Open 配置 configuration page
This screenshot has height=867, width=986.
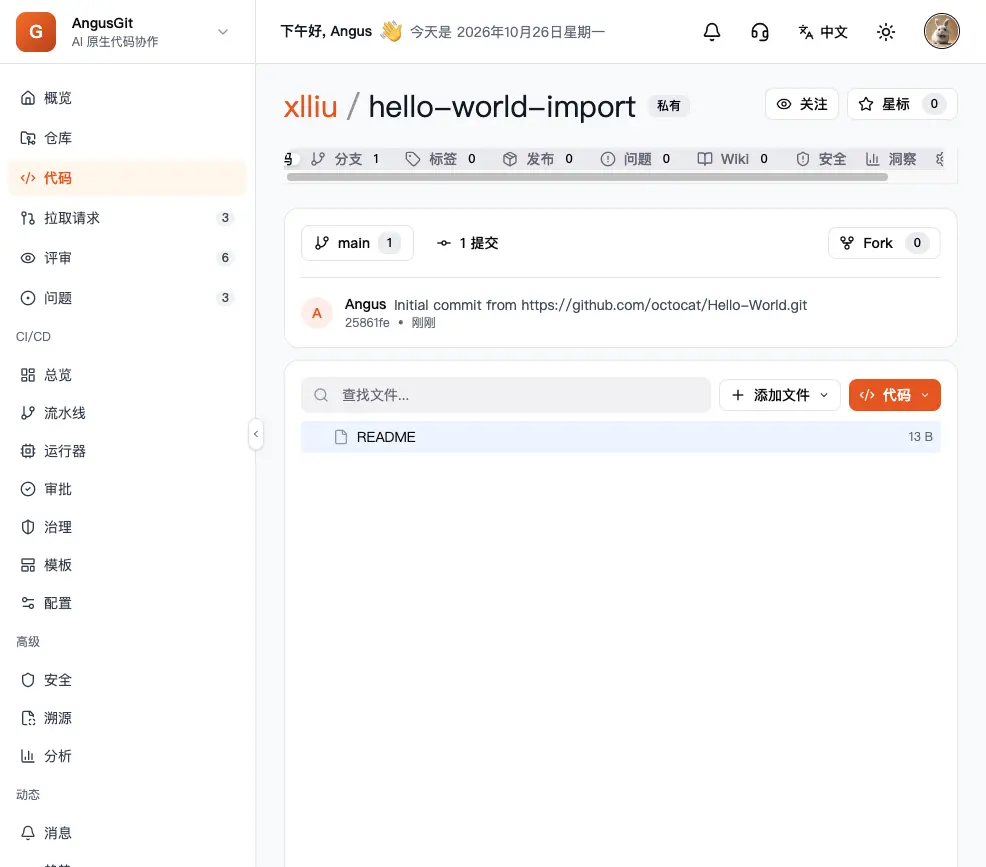127,604
